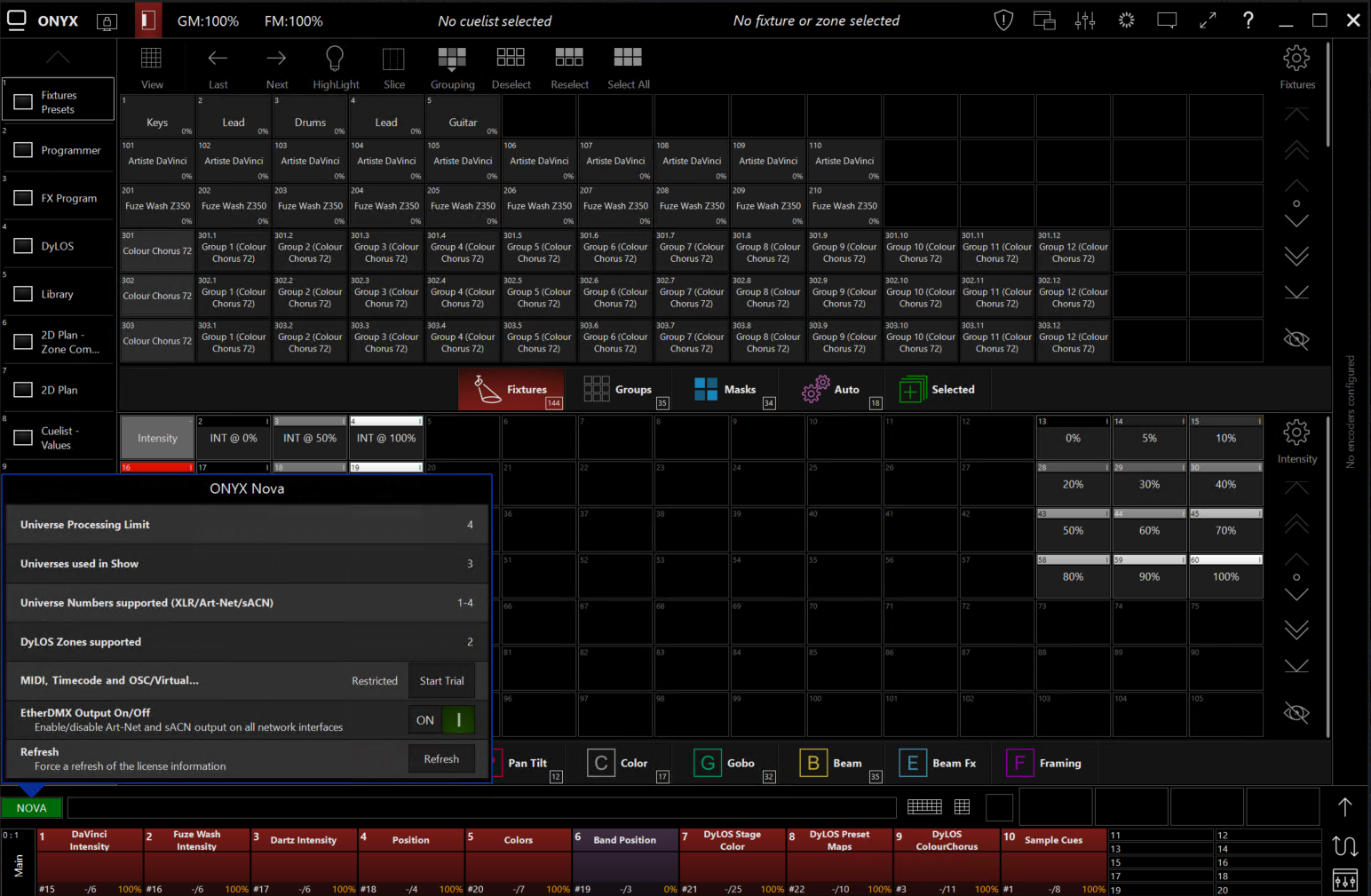
Task: Jump to top of Fixtures panel
Action: (x=1296, y=114)
